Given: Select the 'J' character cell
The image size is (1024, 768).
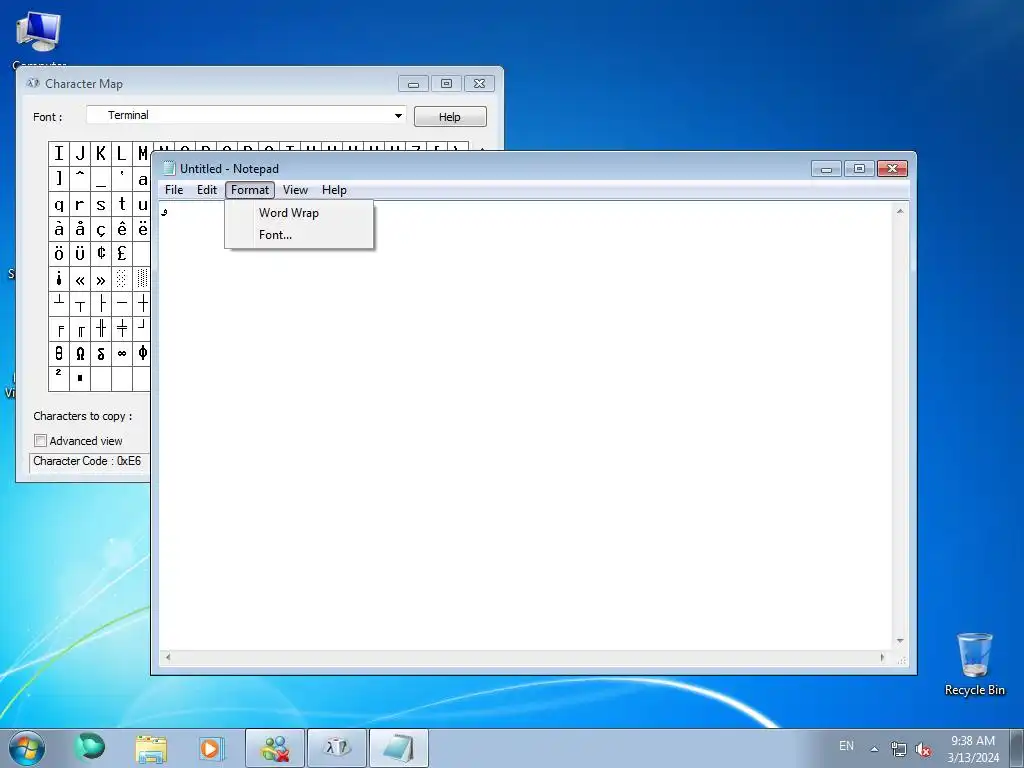Looking at the screenshot, I should point(80,153).
